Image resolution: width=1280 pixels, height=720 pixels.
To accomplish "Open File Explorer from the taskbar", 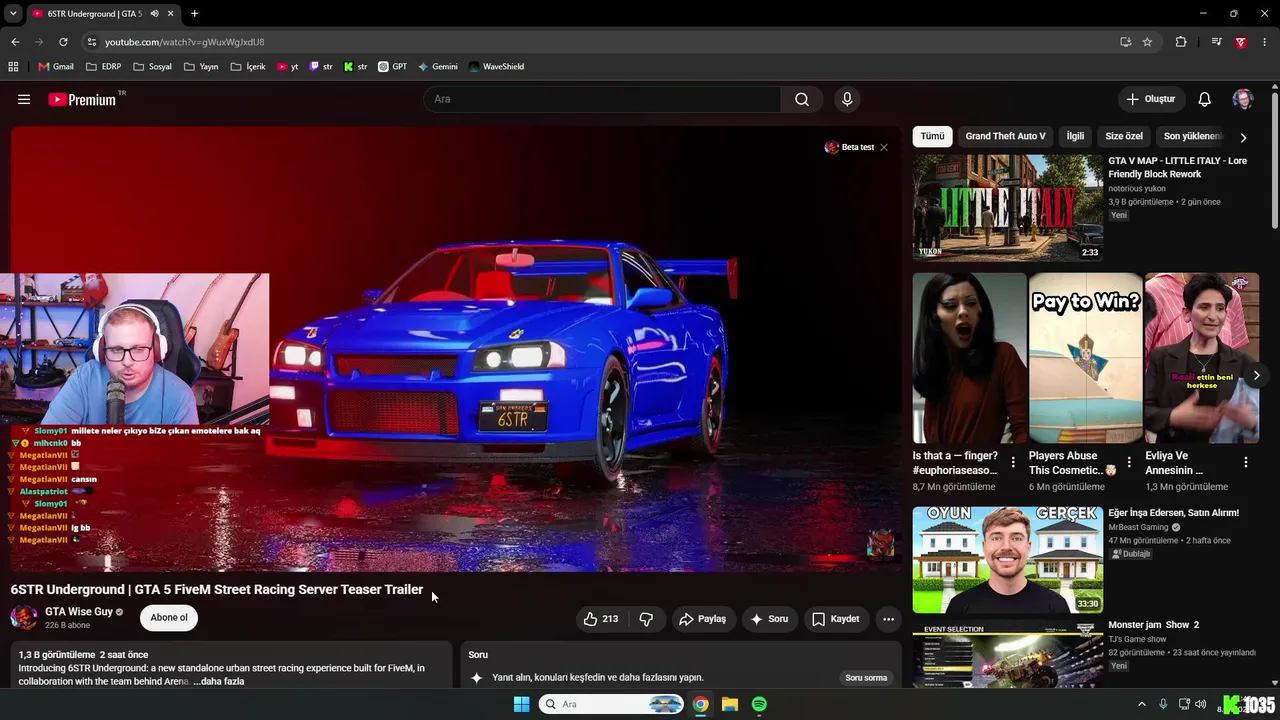I will click(730, 704).
